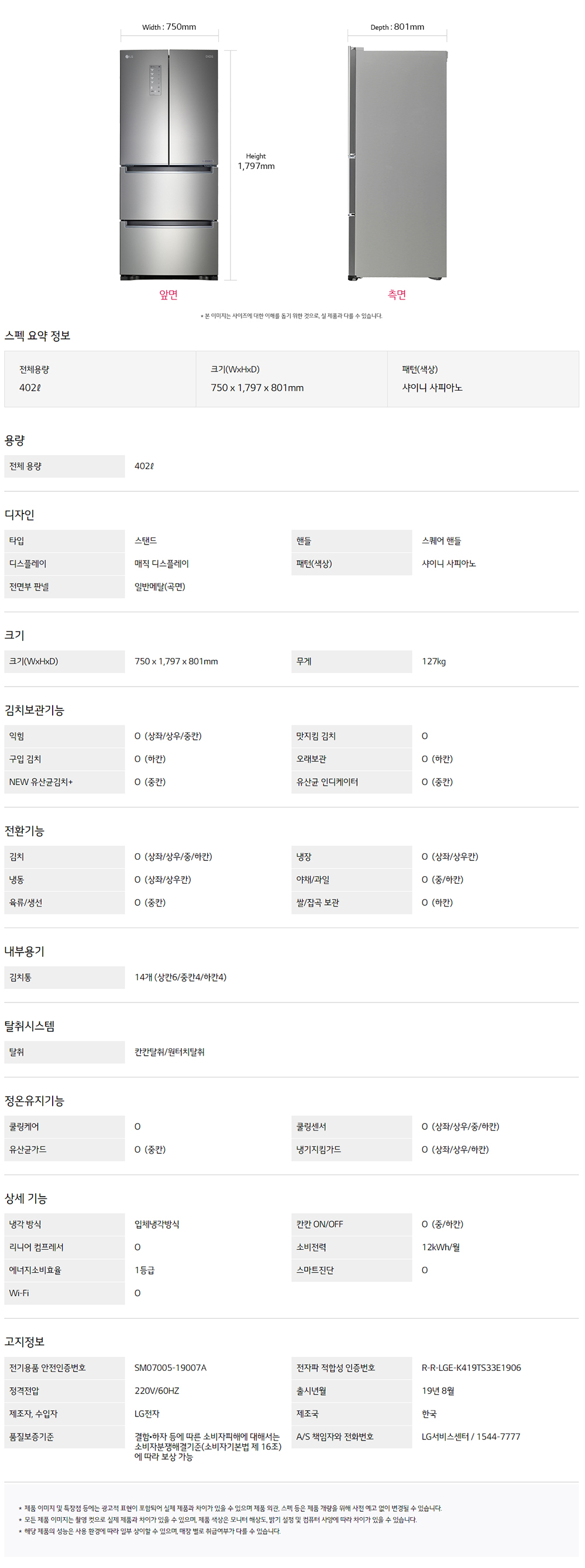Click the 김치보관기능 section heading
Screen dimensions: 585x1568
35,710
